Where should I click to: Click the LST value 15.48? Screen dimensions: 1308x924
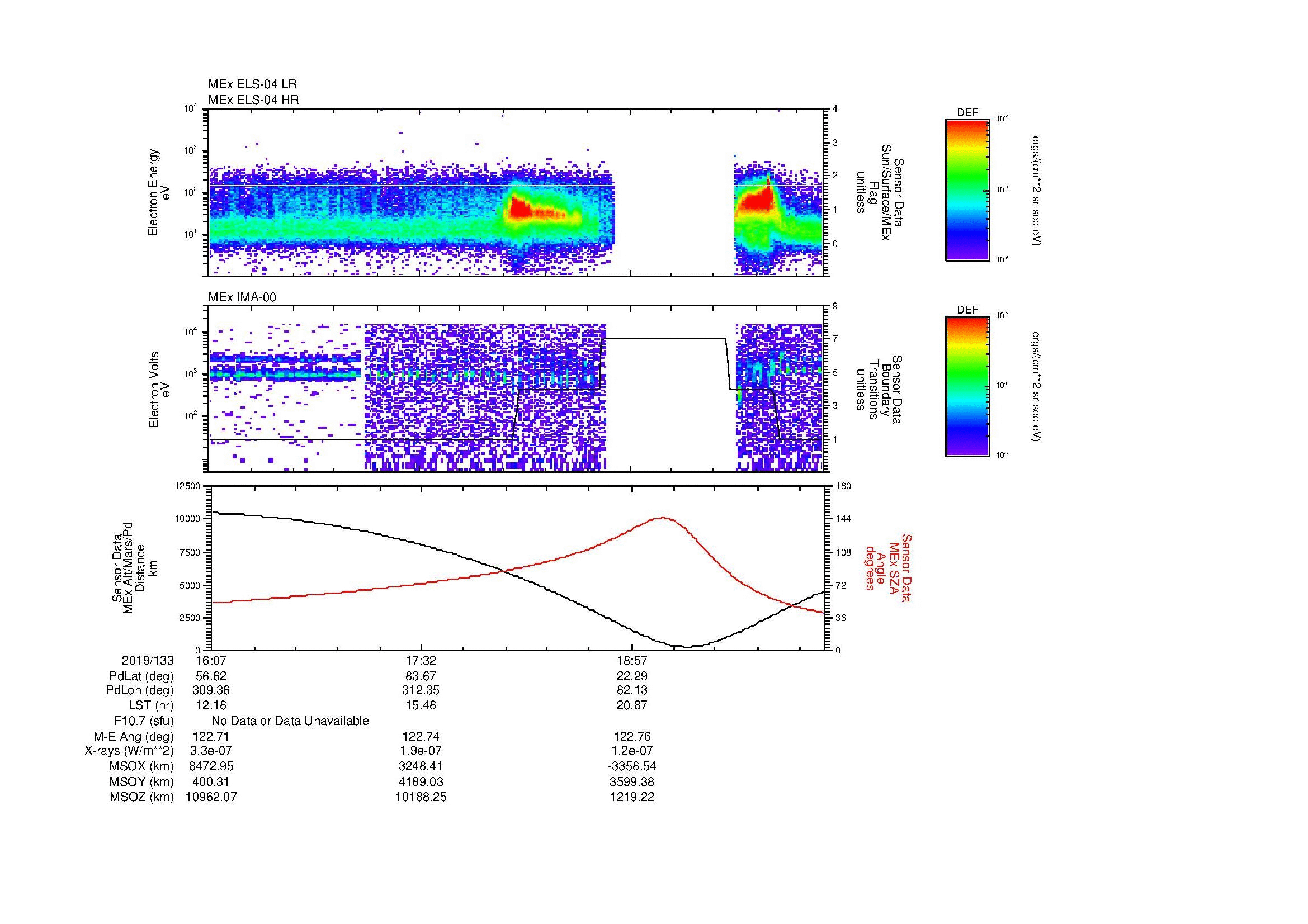[x=421, y=705]
